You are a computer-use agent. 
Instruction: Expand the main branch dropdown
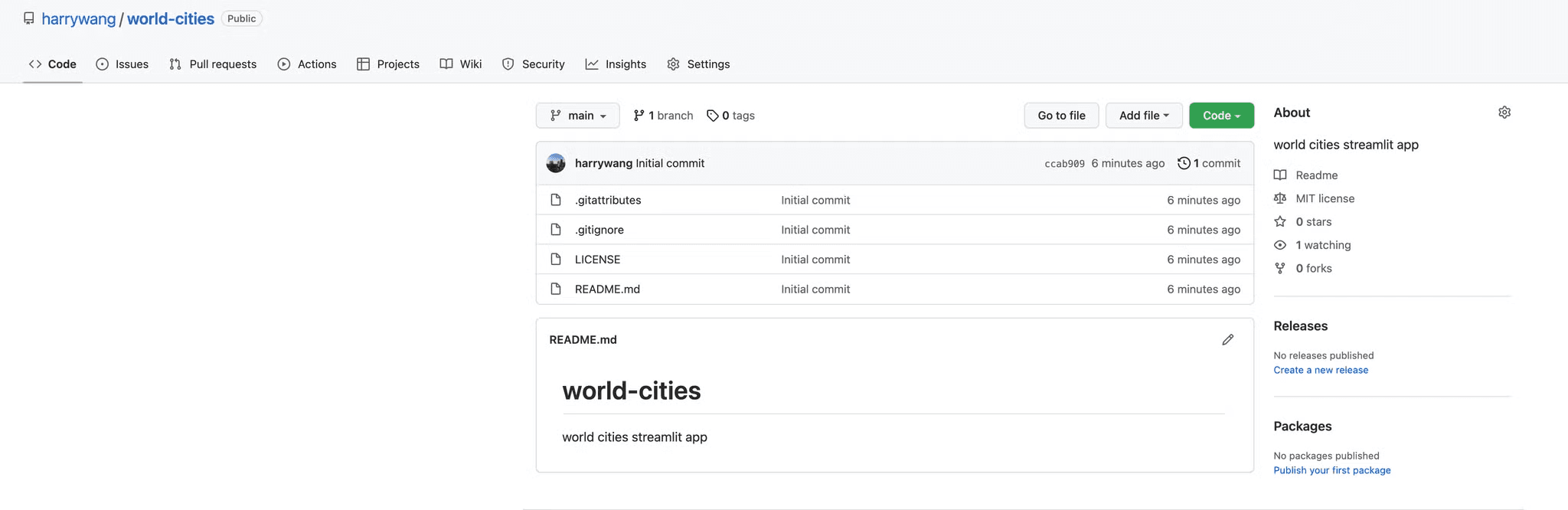pos(578,116)
